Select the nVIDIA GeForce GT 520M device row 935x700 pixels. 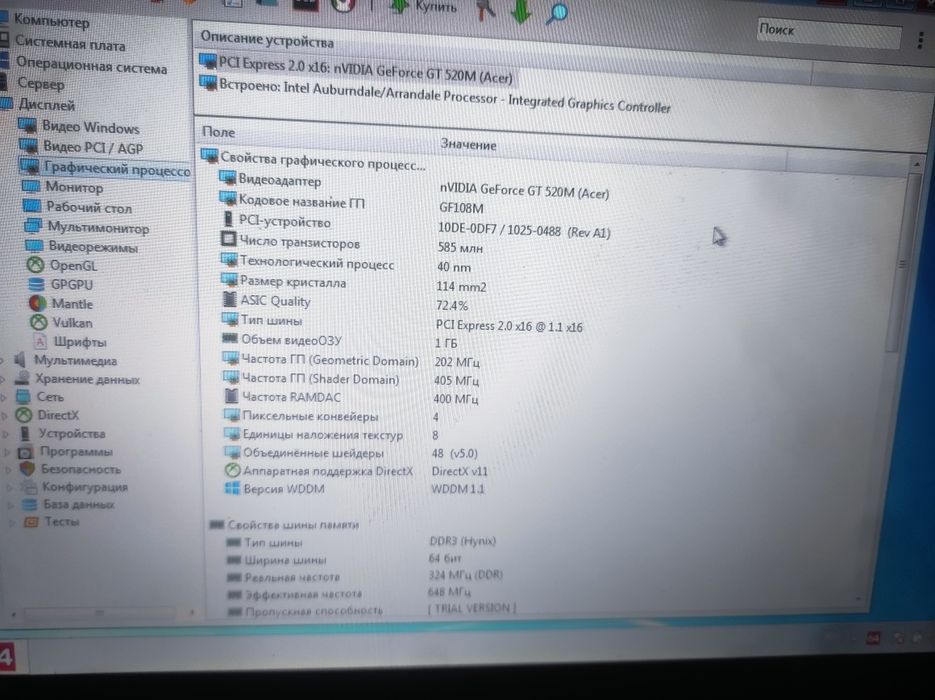pos(357,69)
